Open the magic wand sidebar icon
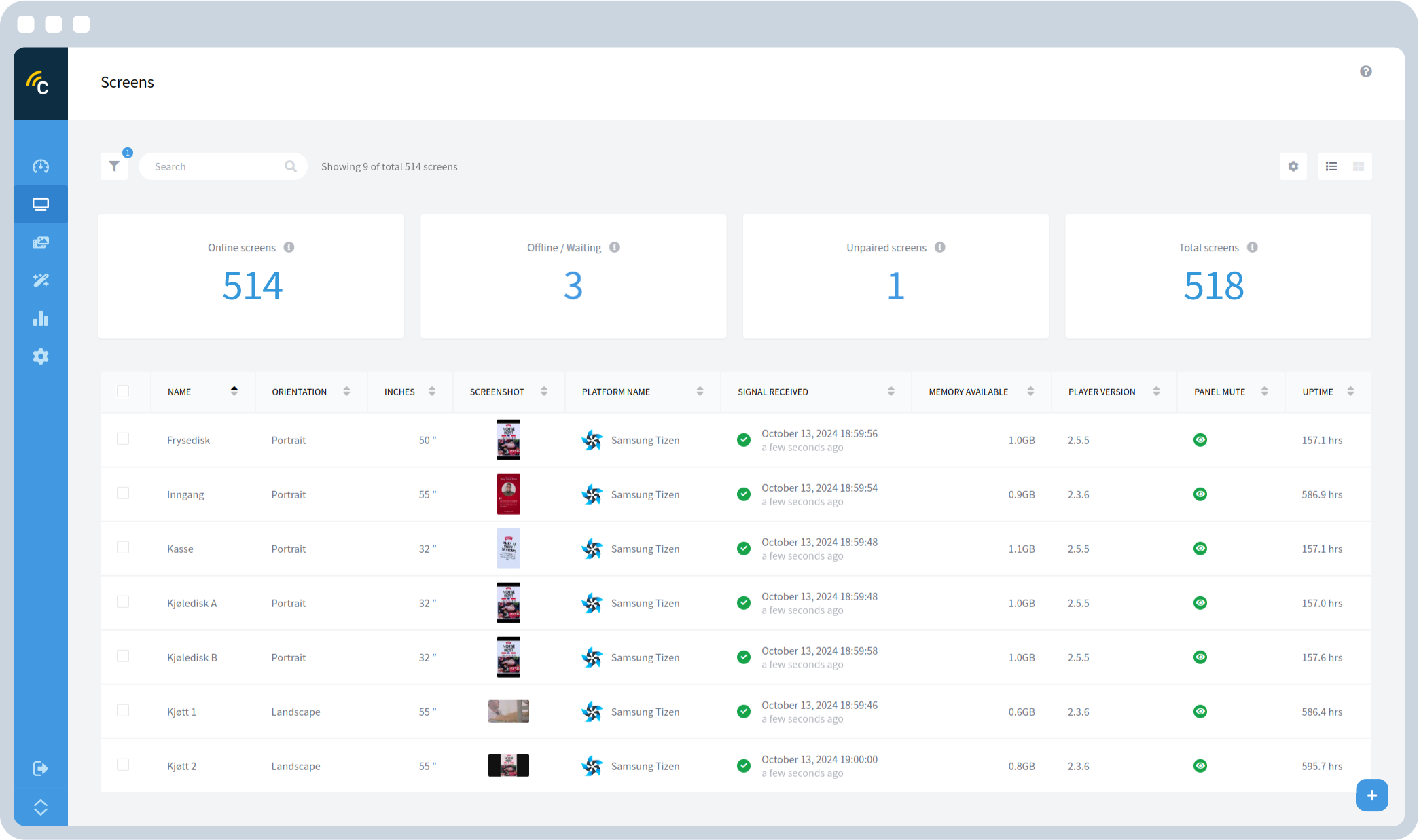 (x=41, y=280)
